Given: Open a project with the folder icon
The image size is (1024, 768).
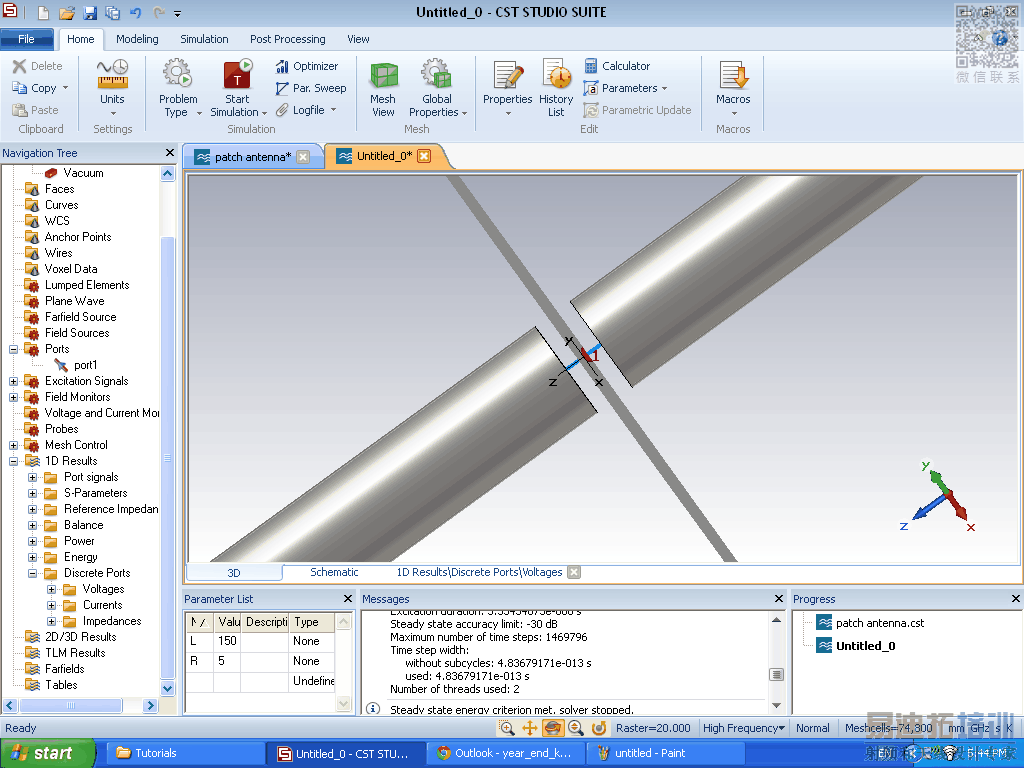Looking at the screenshot, I should [67, 12].
